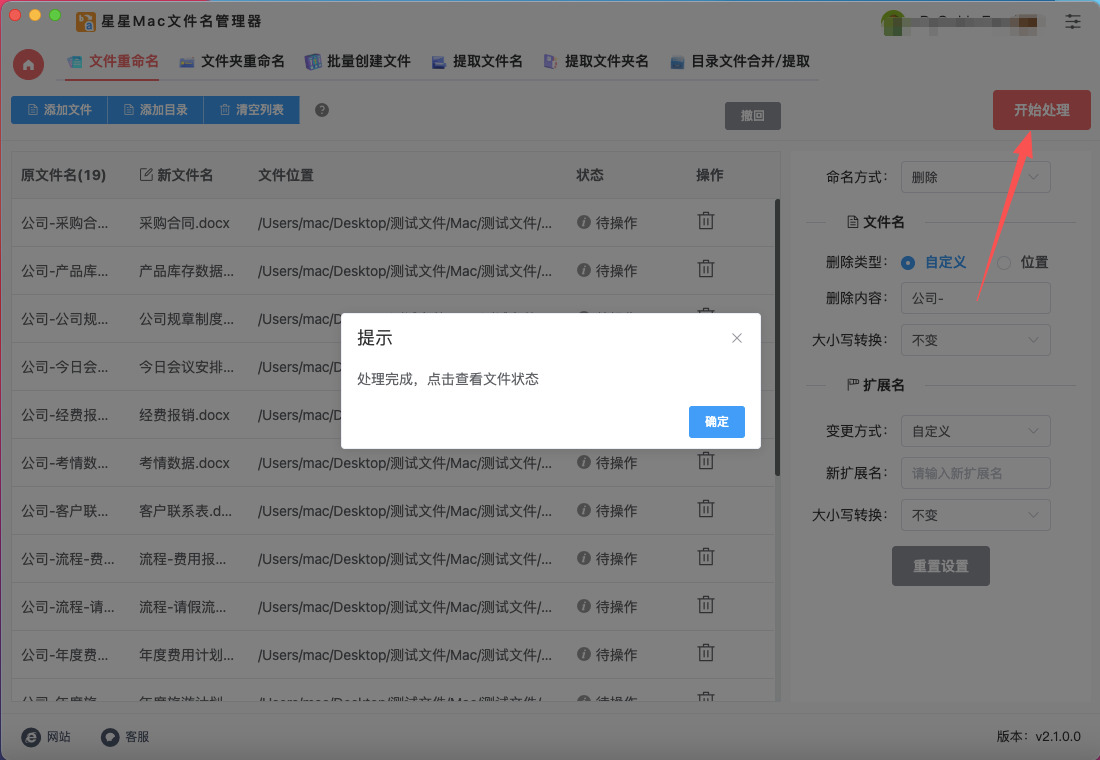Click the 版本: v2.1.0.0 label
The width and height of the screenshot is (1100, 760).
pyautogui.click(x=1038, y=736)
